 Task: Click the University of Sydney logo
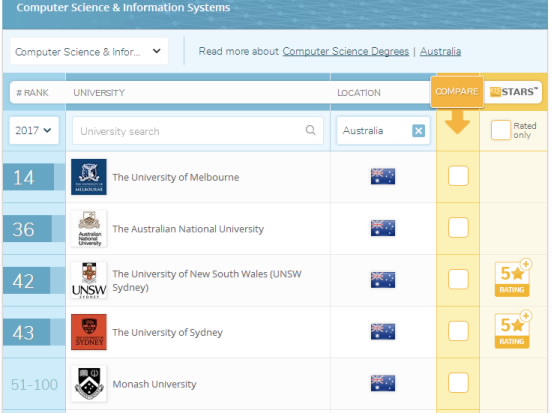(89, 332)
